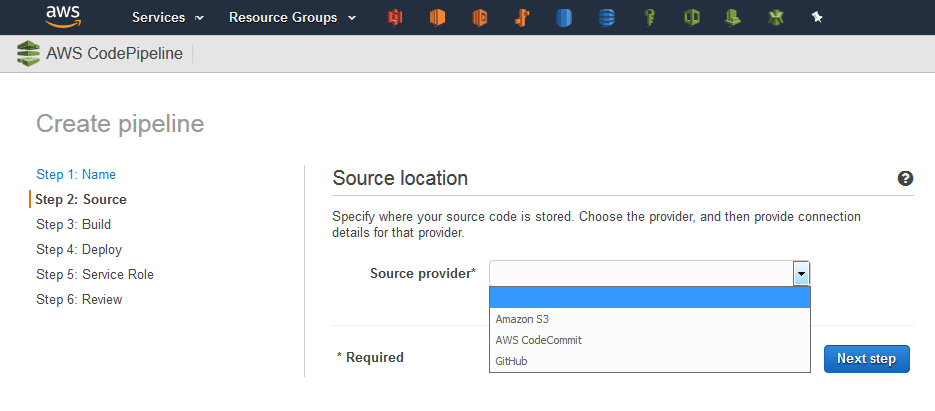Select Step 5: Service Role in sidebar
935x411 pixels.
click(95, 274)
